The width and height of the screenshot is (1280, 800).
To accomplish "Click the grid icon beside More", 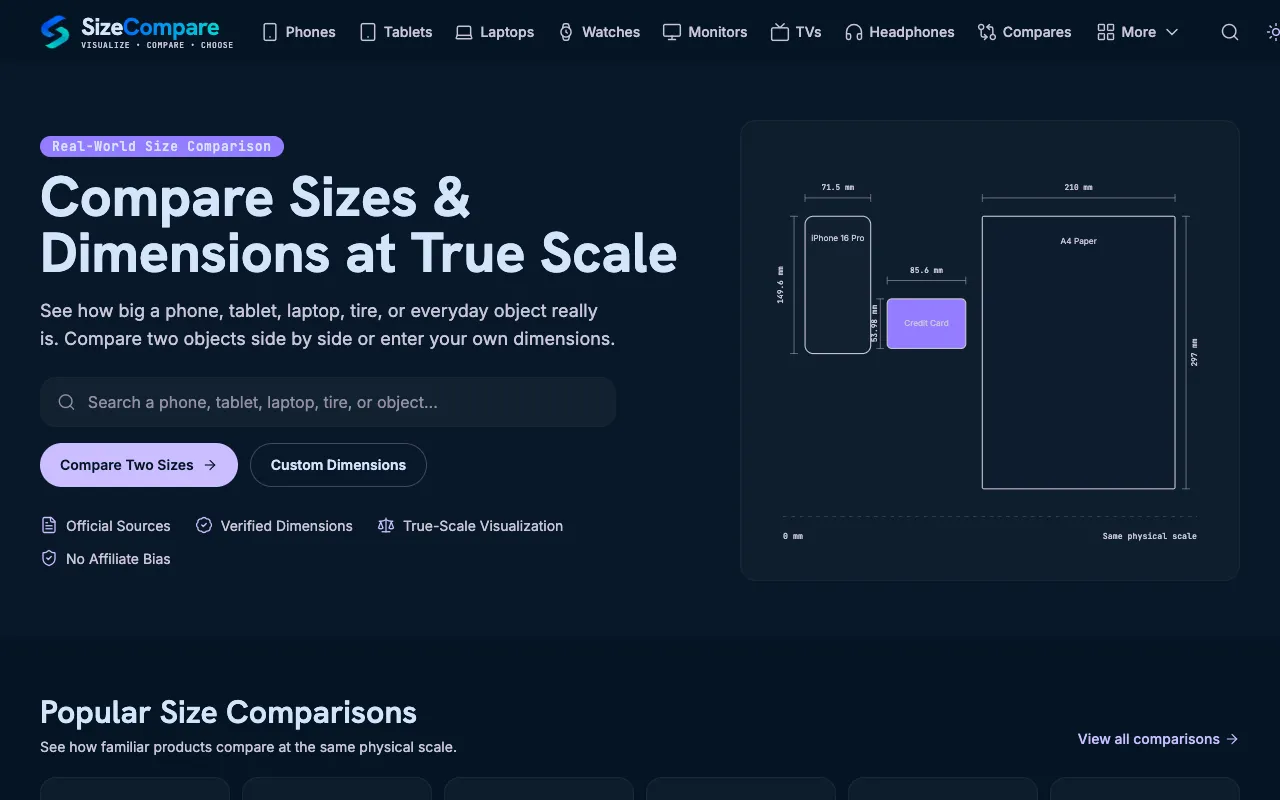I will coord(1105,32).
